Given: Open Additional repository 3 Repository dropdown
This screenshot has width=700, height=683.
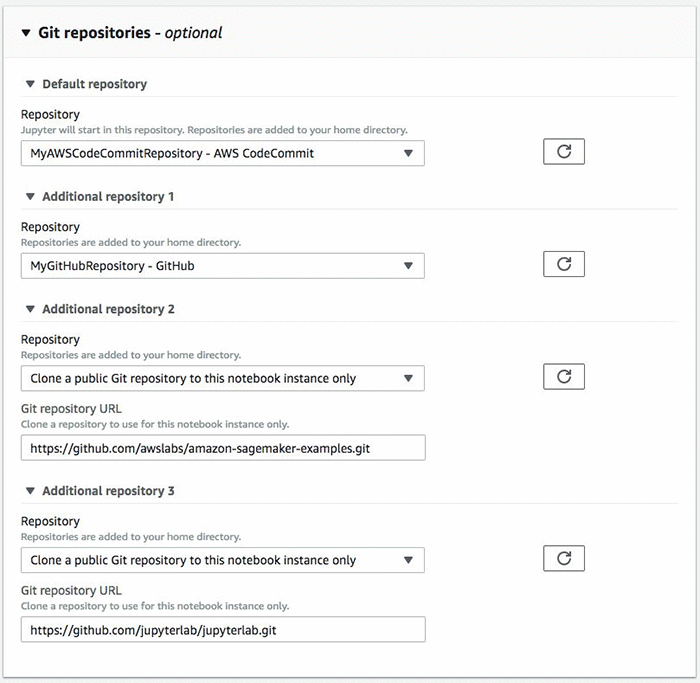Looking at the screenshot, I should [222, 560].
